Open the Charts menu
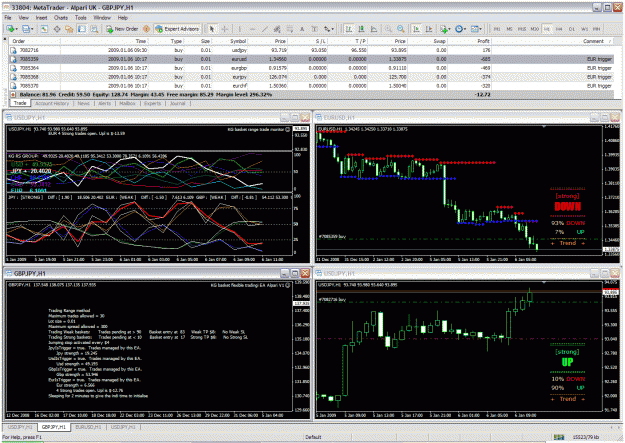This screenshot has width=625, height=443. click(x=61, y=18)
